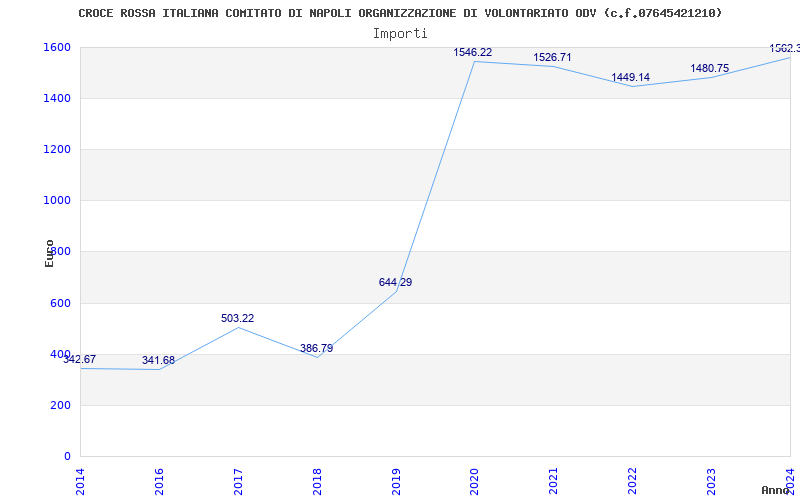
Task: Select the x-axis year label 2018
Action: click(317, 481)
